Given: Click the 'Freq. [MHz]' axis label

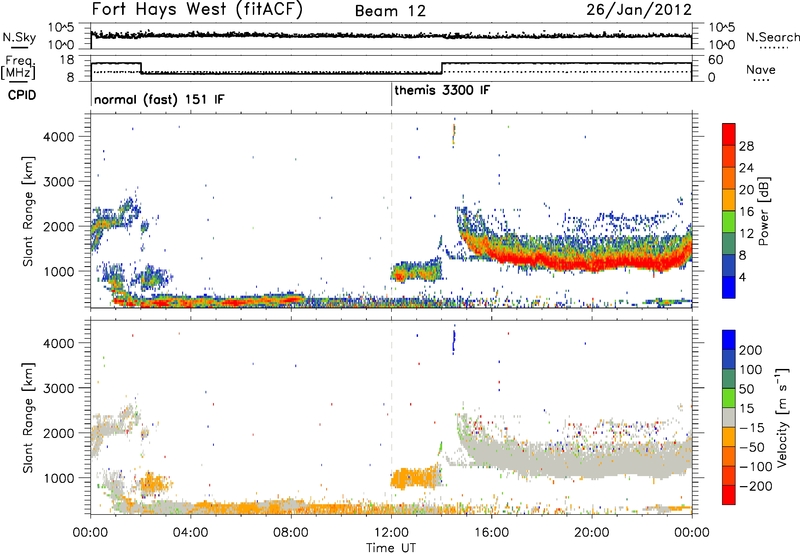Looking at the screenshot, I should click(x=18, y=67).
